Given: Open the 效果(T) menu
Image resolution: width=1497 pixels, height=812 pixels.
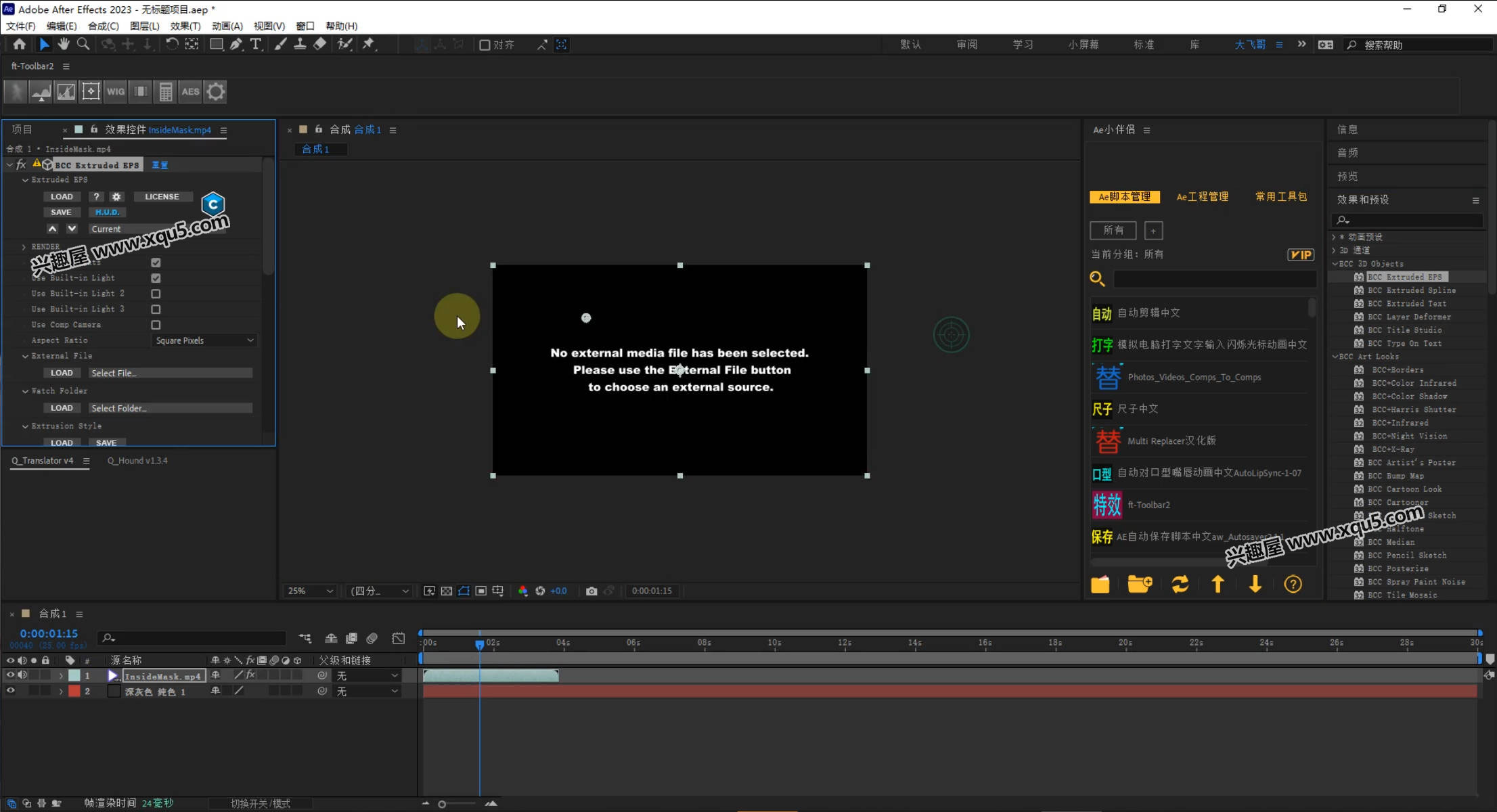Looking at the screenshot, I should [x=185, y=26].
